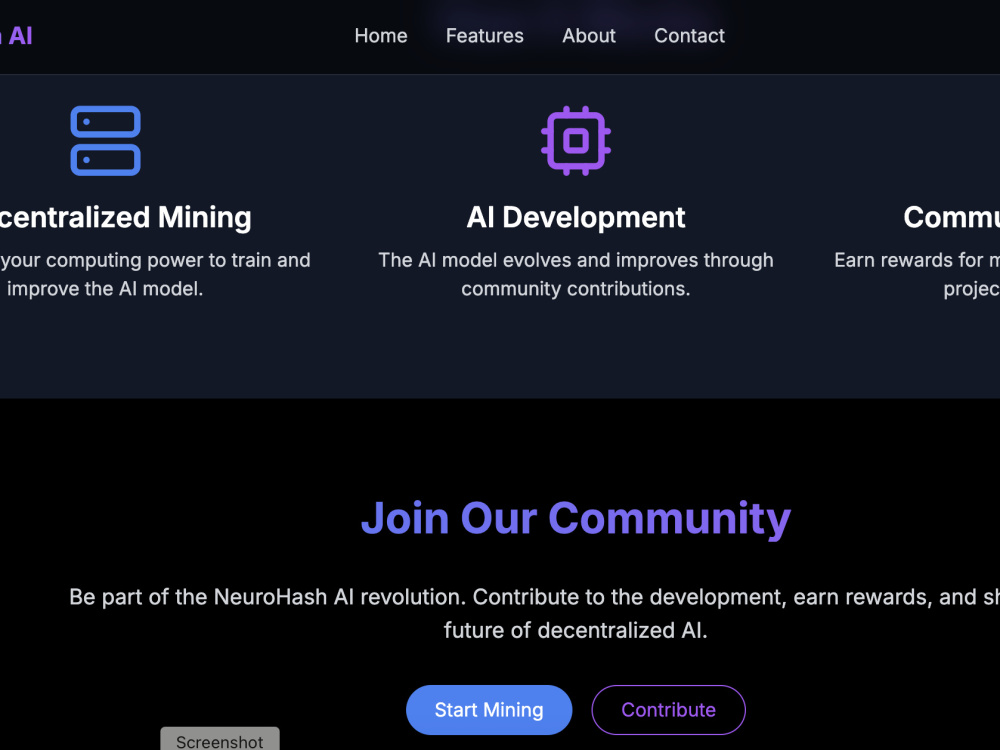This screenshot has width=1000, height=750.
Task: Click 'Be part of the NeuroHash AI revolution' text
Action: (267, 597)
